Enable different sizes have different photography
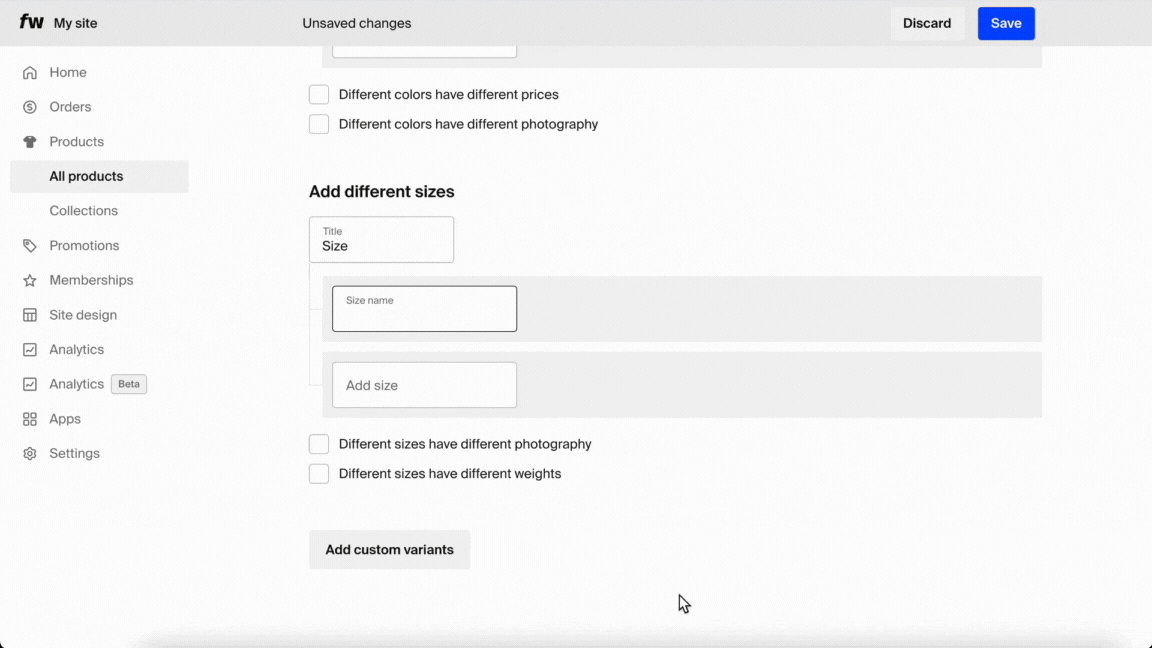Screen dimensions: 1152x648 click(x=318, y=443)
